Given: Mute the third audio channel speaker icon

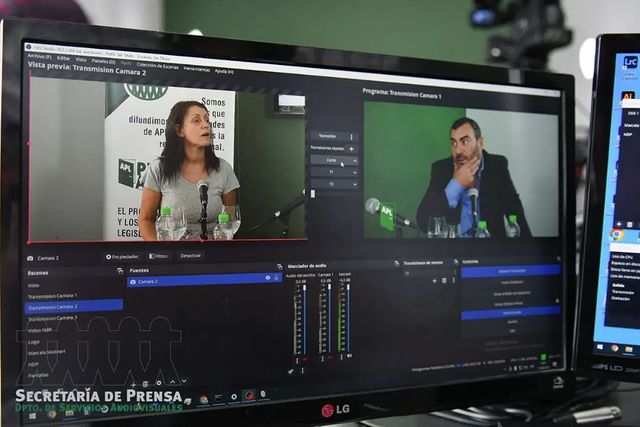Looking at the screenshot, I should pos(349,356).
